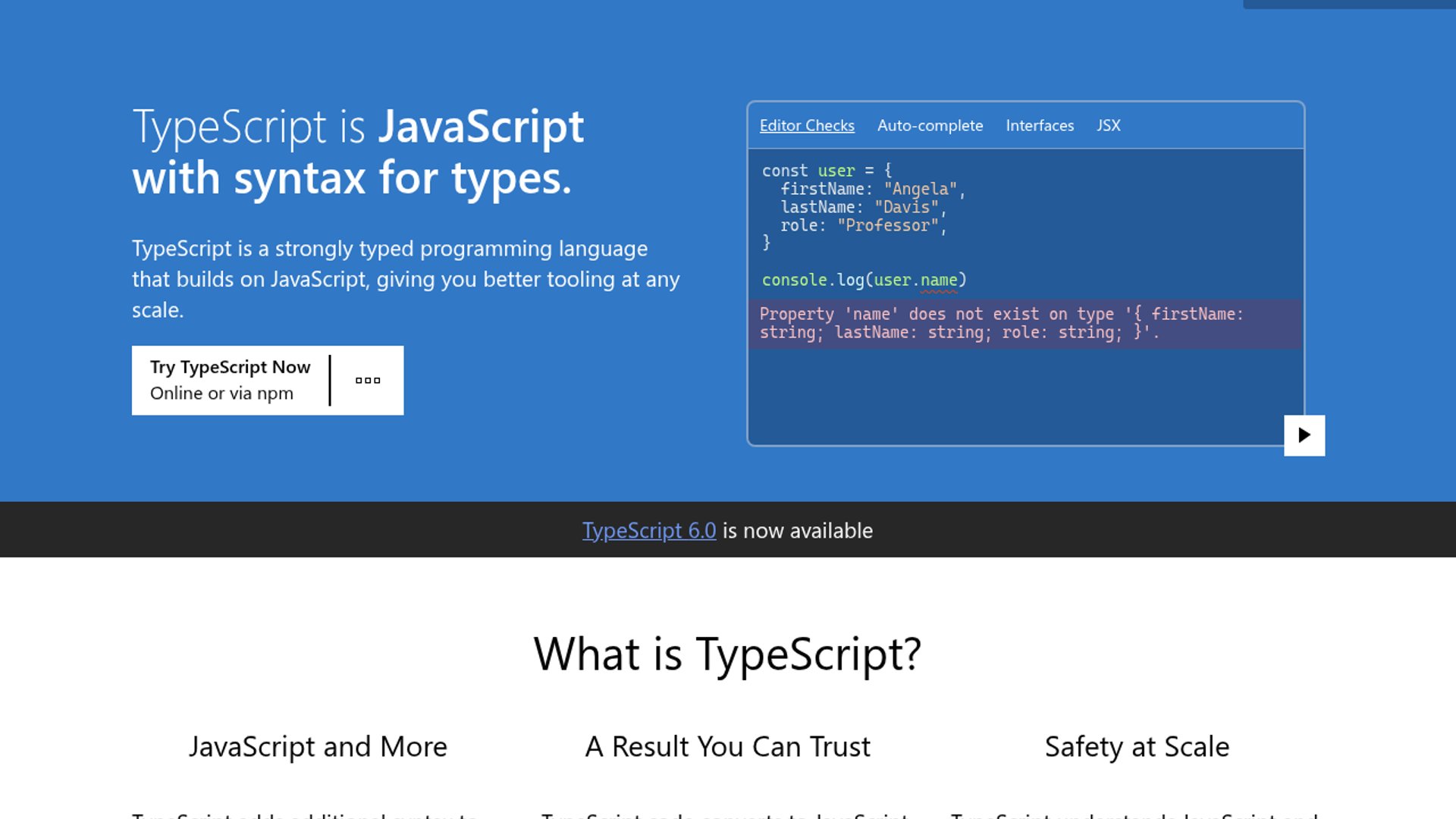
Task: Click the 'is now available' banner text
Action: 797,531
